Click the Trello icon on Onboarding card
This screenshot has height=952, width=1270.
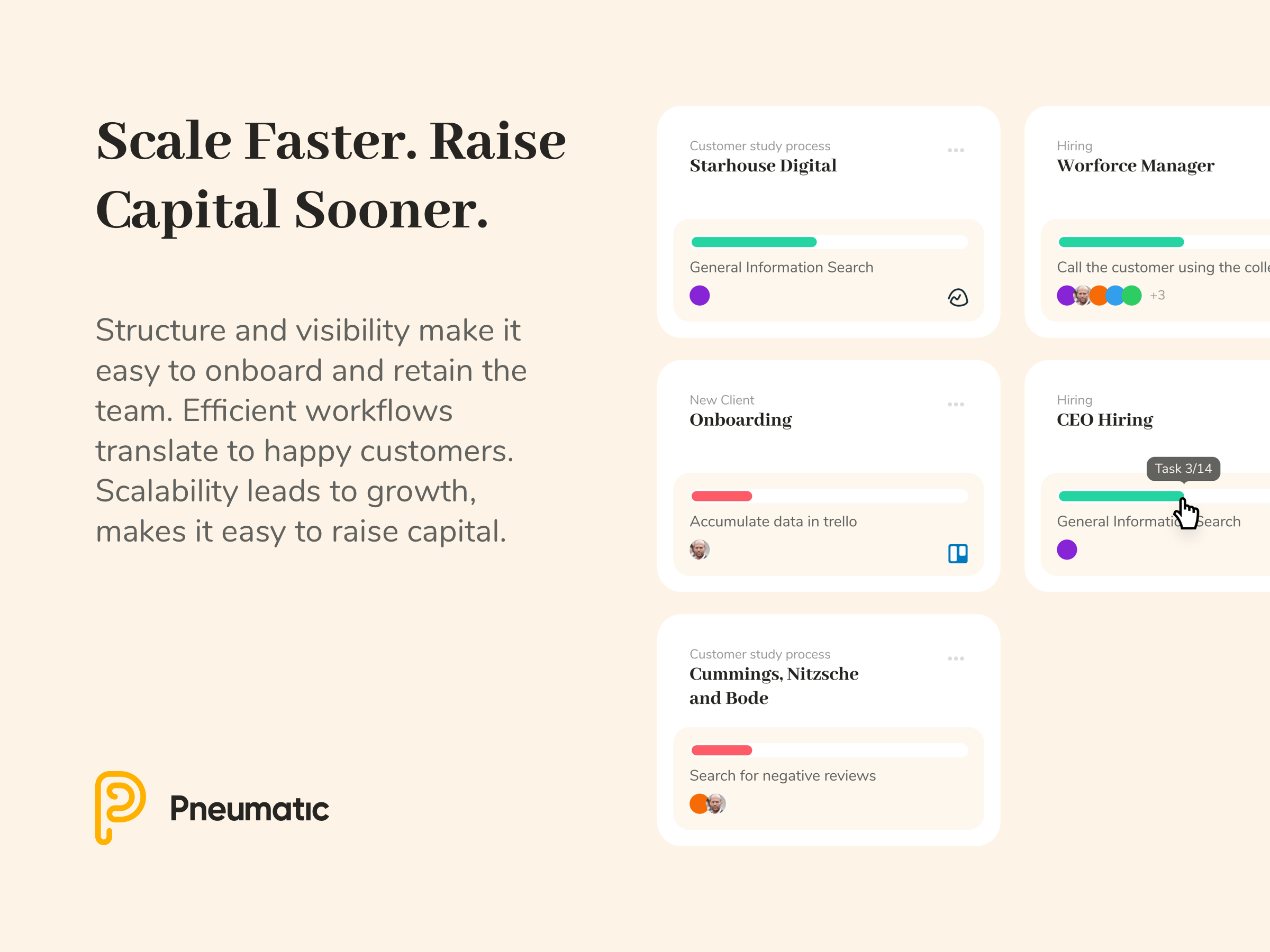click(958, 553)
